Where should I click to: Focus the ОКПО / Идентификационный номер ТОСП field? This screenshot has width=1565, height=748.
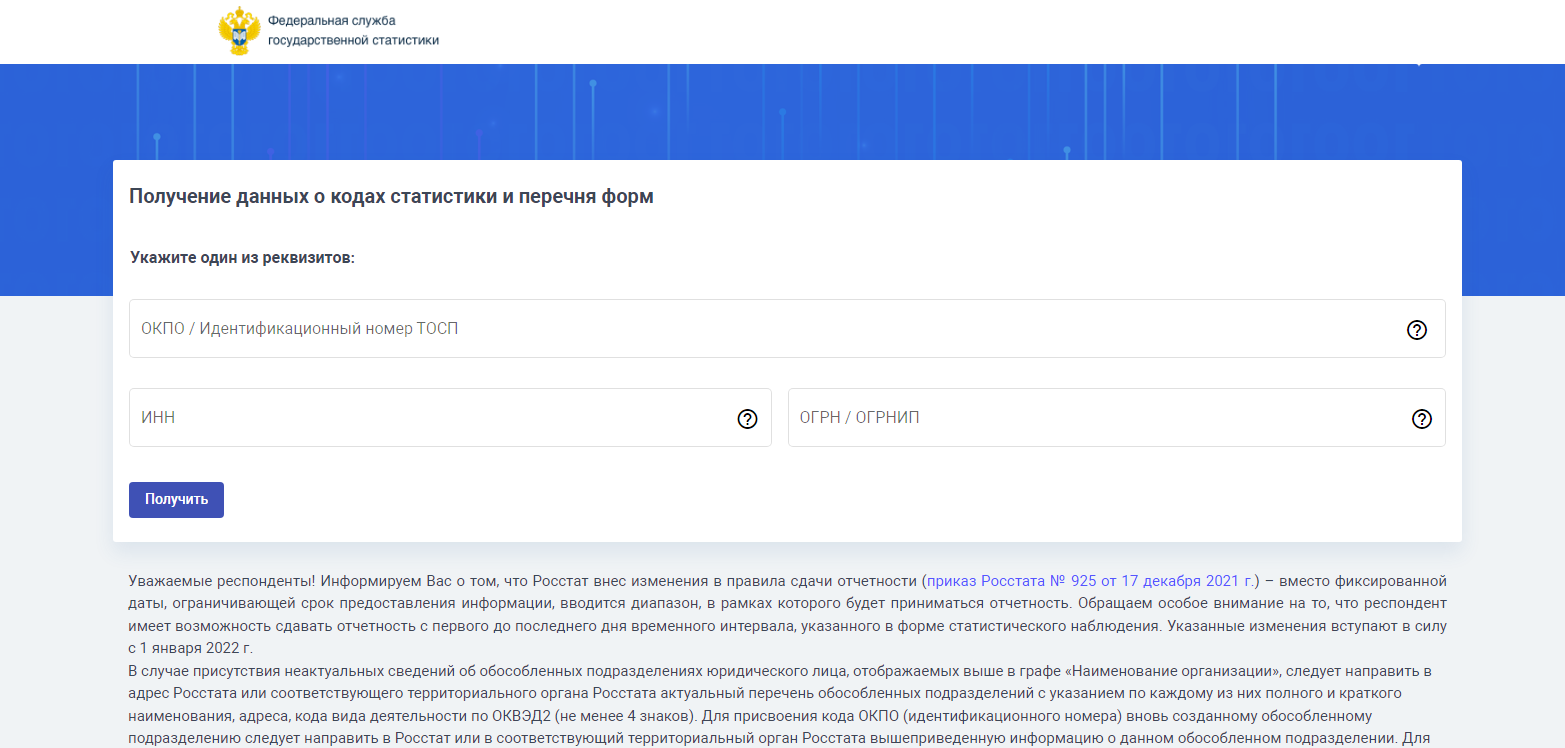[760, 329]
